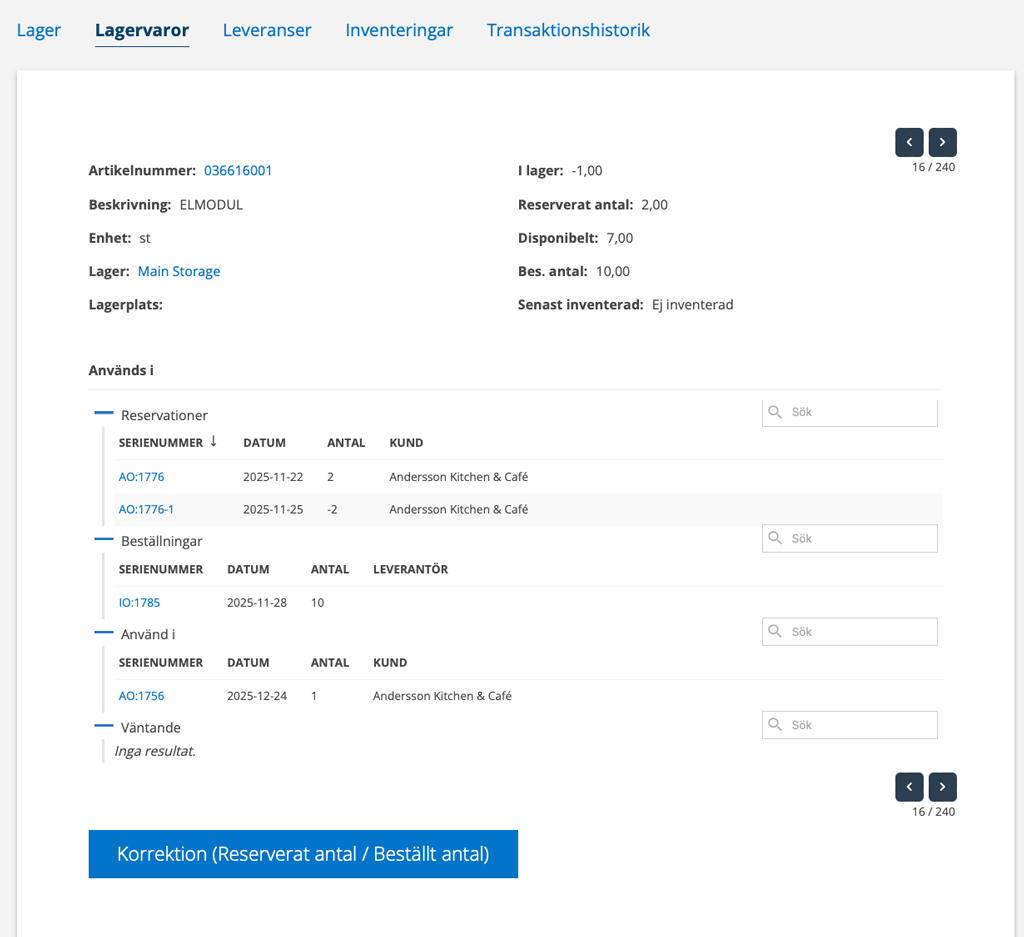Open the Transaktionshistorik tab

pyautogui.click(x=568, y=30)
